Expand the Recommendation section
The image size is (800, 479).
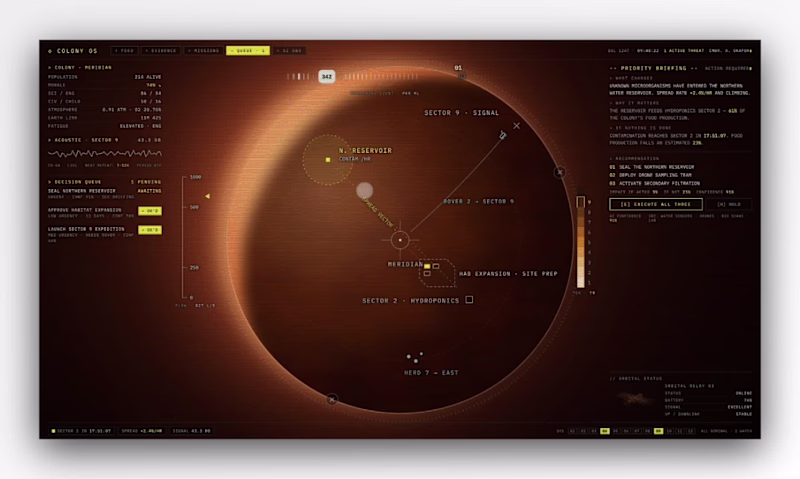pos(634,159)
